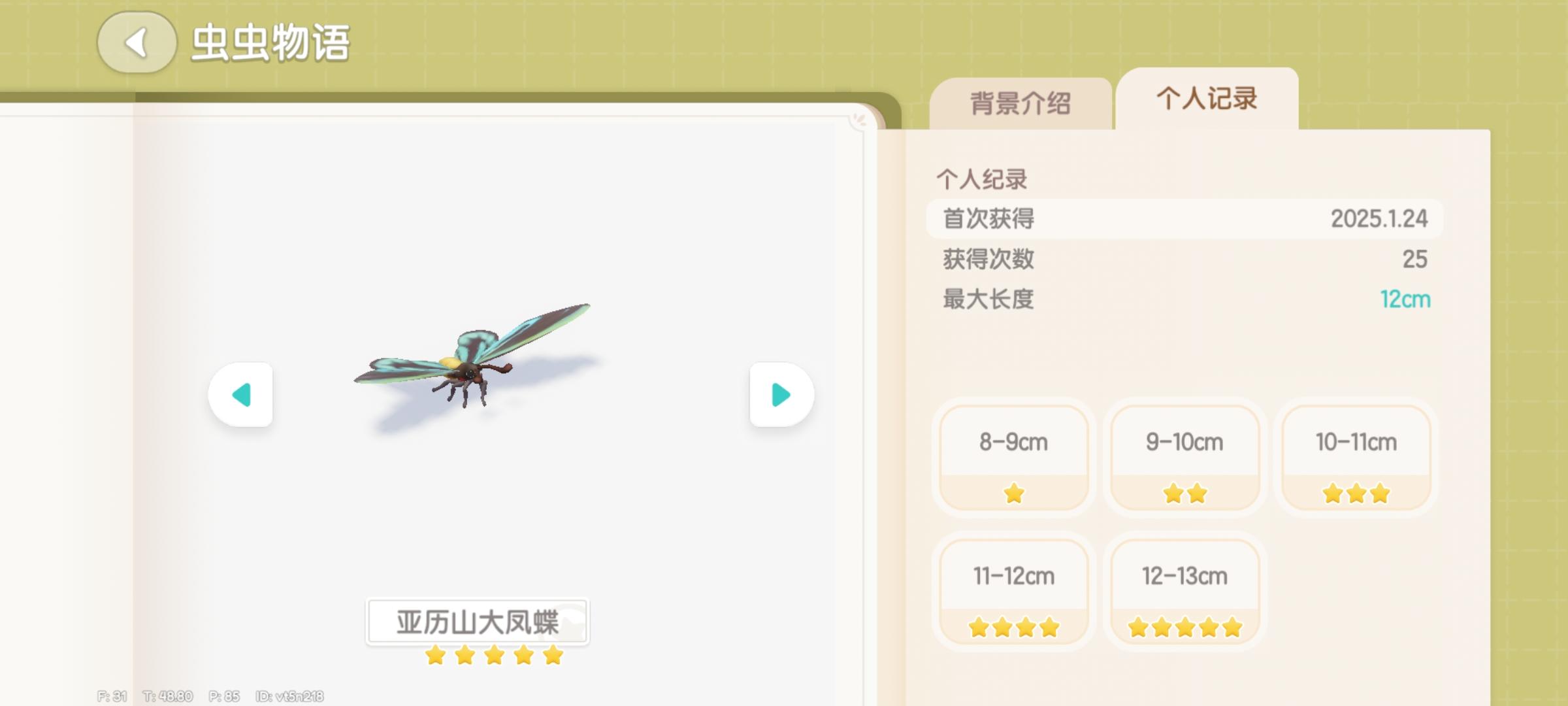1568x706 pixels.
Task: Select the 10-11cm size card
Action: 1356,458
